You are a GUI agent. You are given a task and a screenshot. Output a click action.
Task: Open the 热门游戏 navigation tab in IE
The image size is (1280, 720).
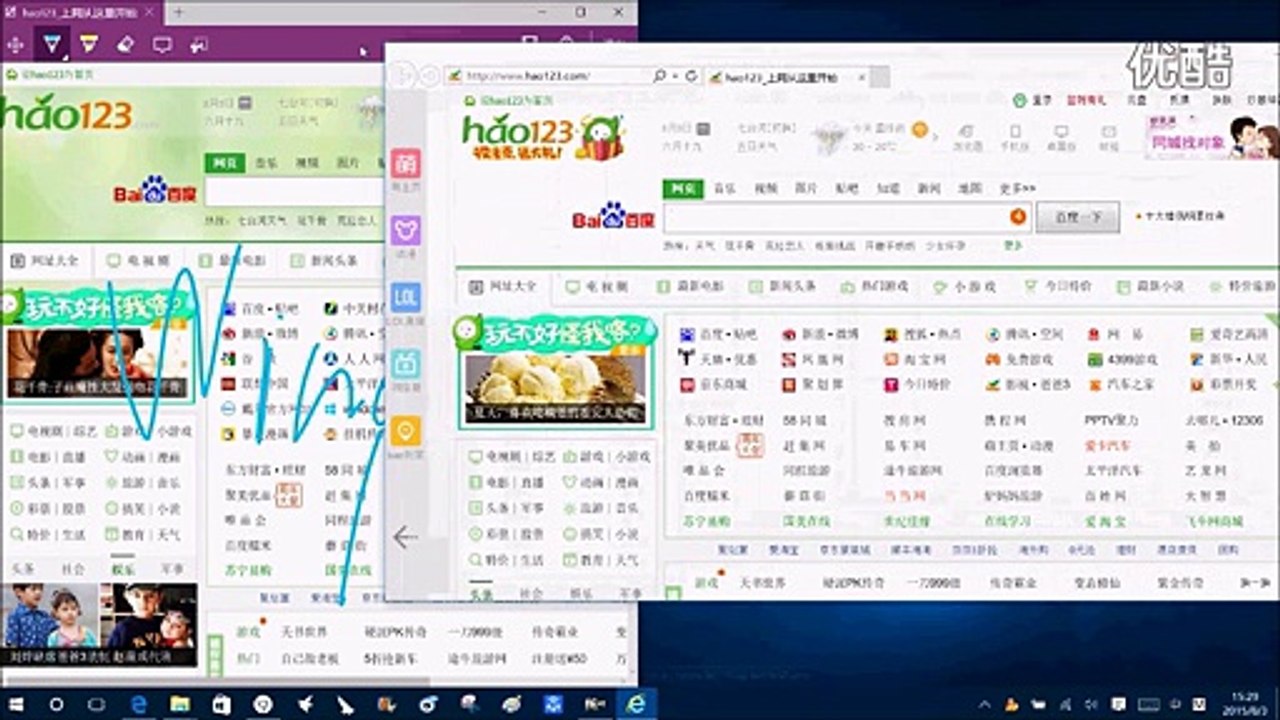(874, 286)
